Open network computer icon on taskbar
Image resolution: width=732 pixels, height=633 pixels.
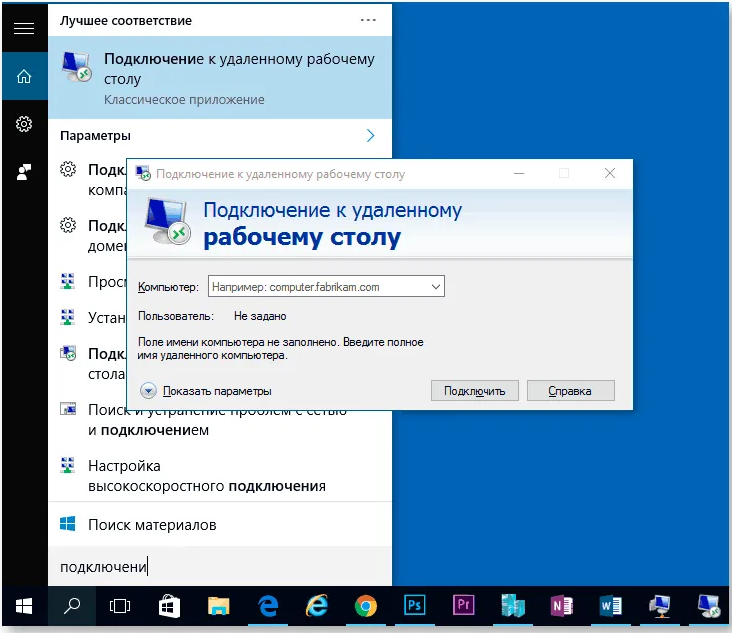pos(660,606)
